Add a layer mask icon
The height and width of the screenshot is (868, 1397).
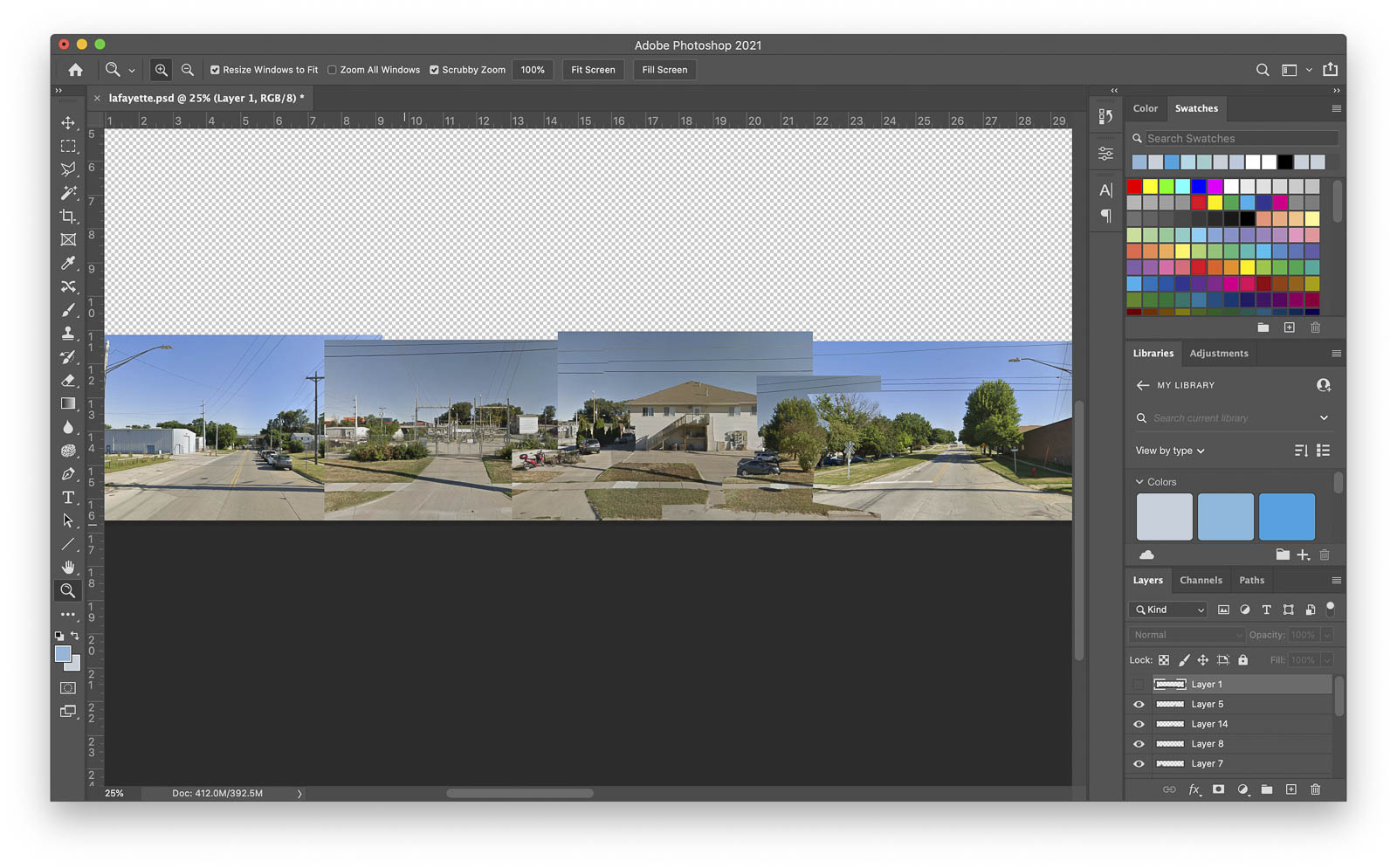tap(1218, 789)
